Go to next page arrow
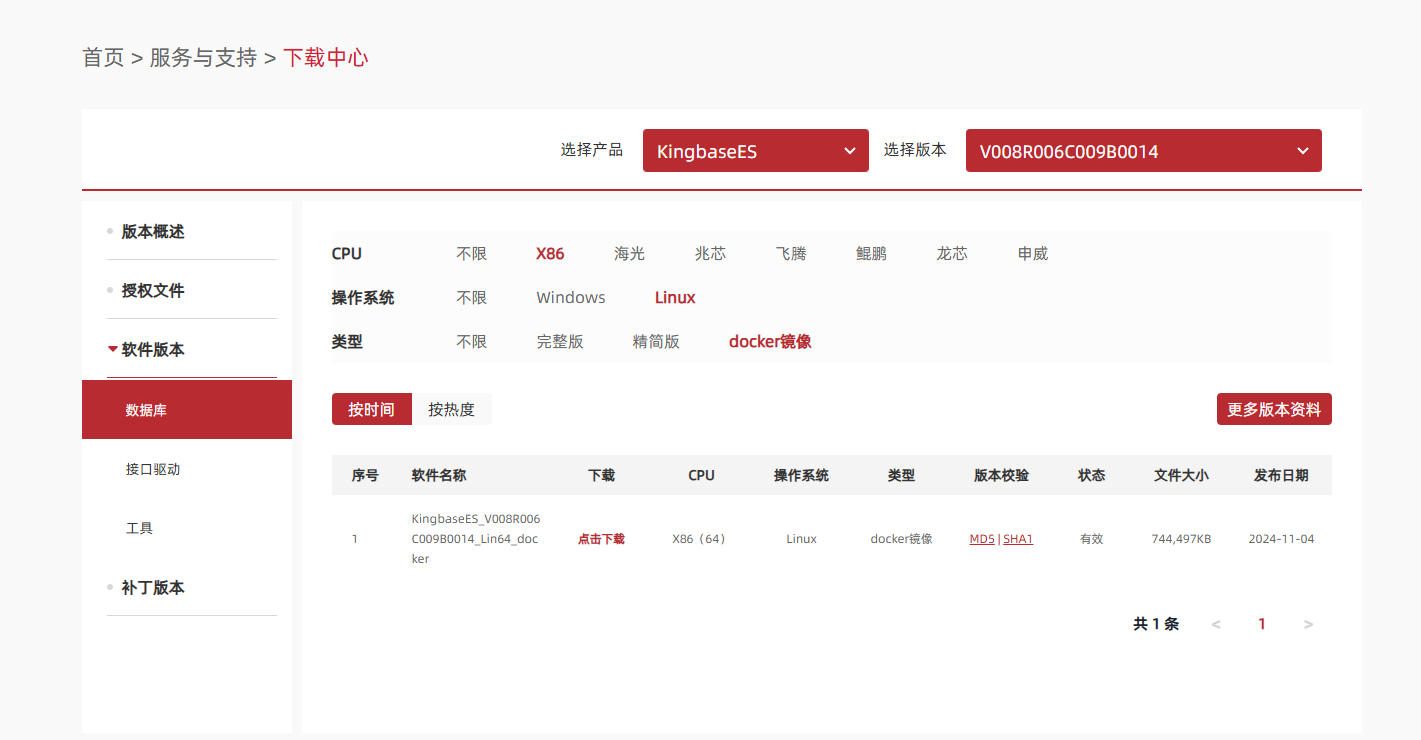Viewport: 1421px width, 740px height. coord(1308,624)
